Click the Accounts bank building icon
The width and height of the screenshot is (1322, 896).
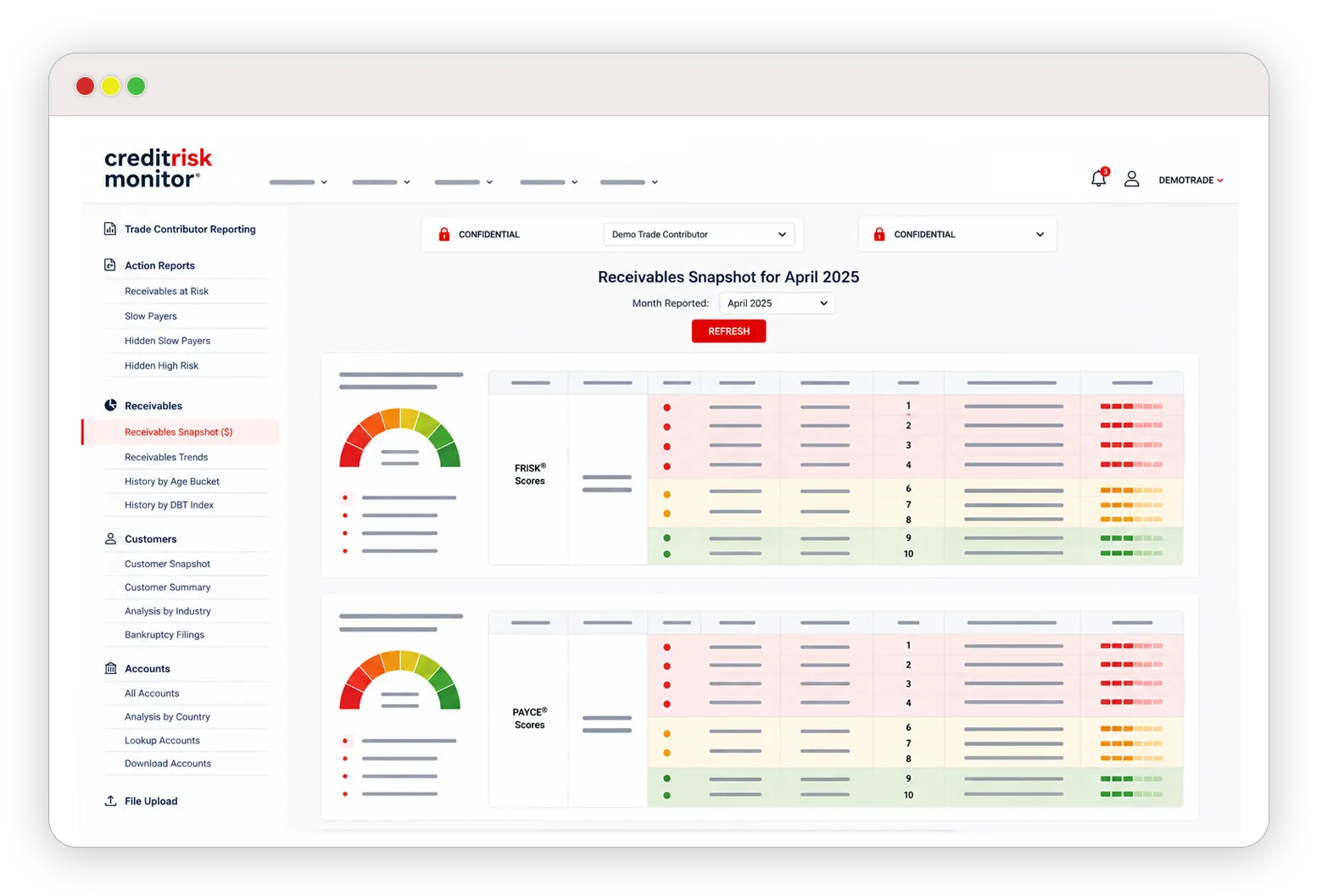[110, 668]
